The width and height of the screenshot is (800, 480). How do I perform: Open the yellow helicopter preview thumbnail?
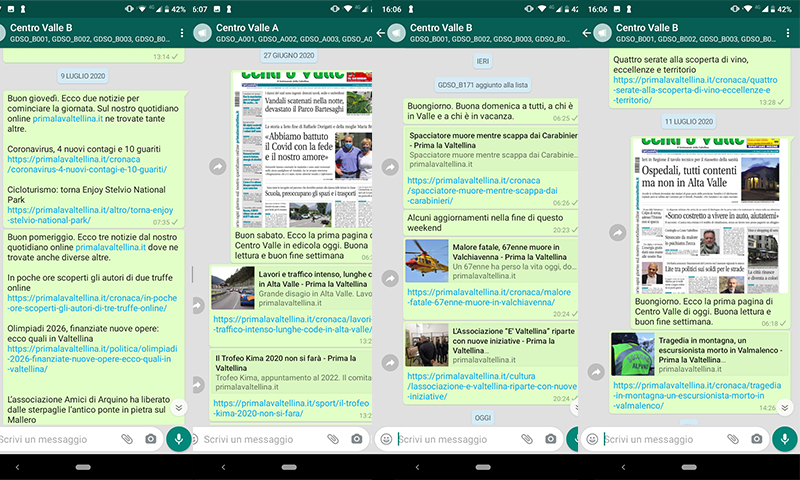coord(427,261)
